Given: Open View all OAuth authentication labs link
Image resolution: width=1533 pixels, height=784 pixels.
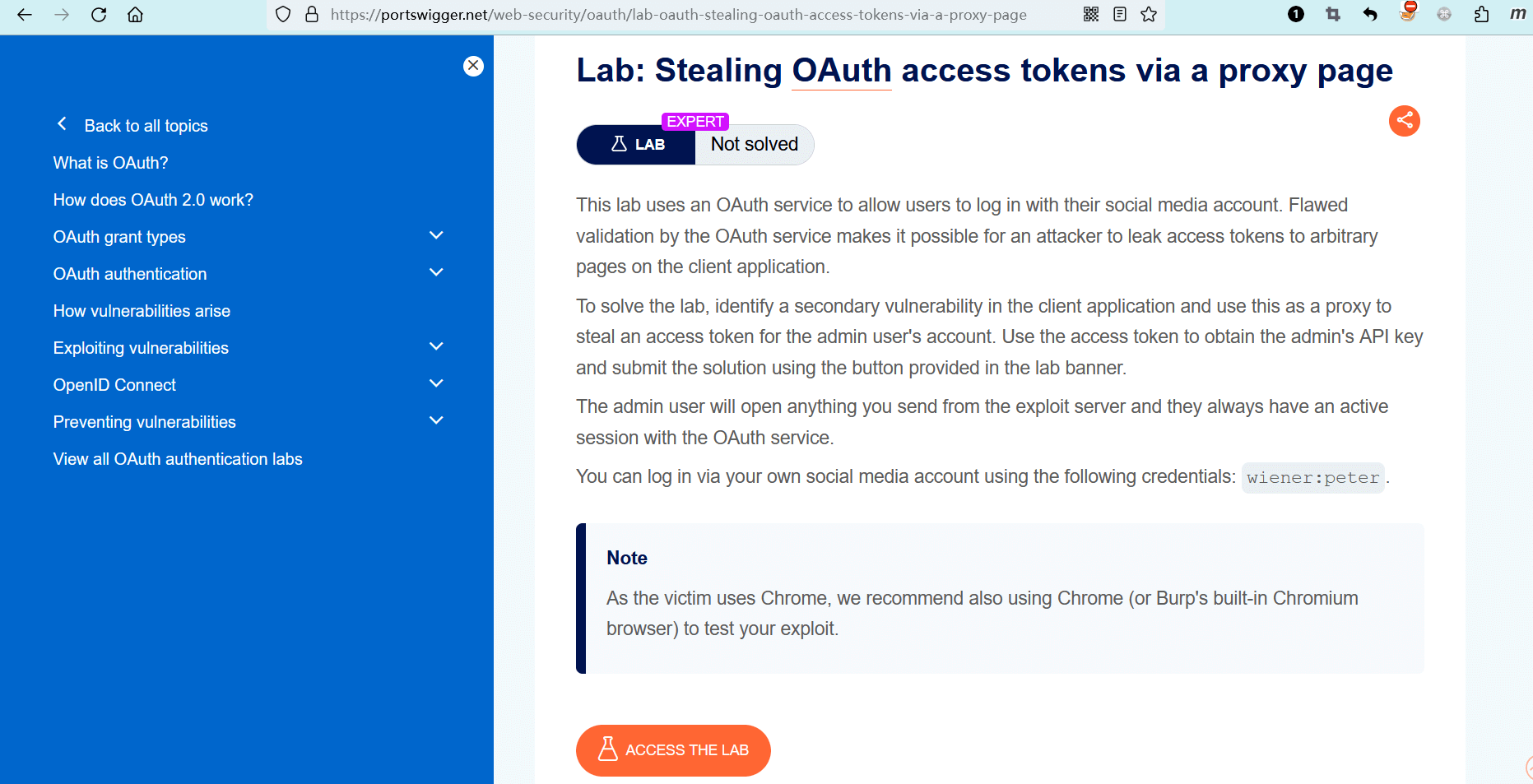Looking at the screenshot, I should coord(178,459).
